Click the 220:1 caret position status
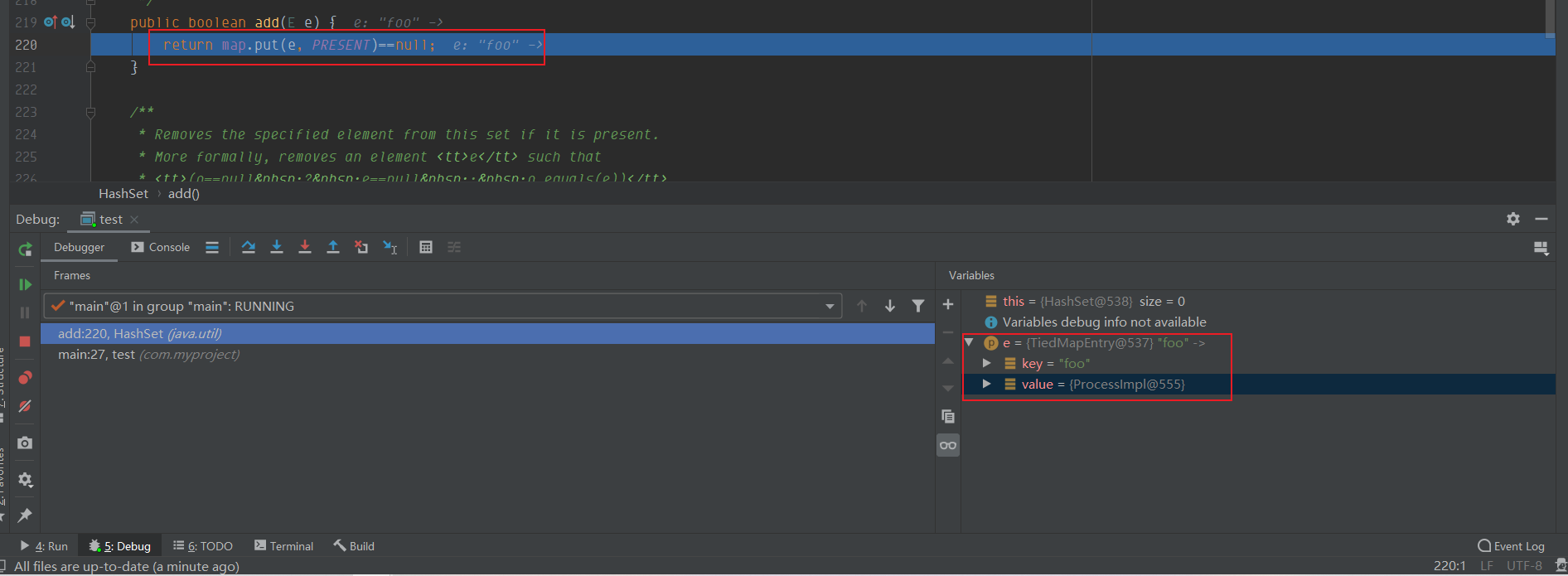Image resolution: width=1568 pixels, height=576 pixels. point(1449,566)
